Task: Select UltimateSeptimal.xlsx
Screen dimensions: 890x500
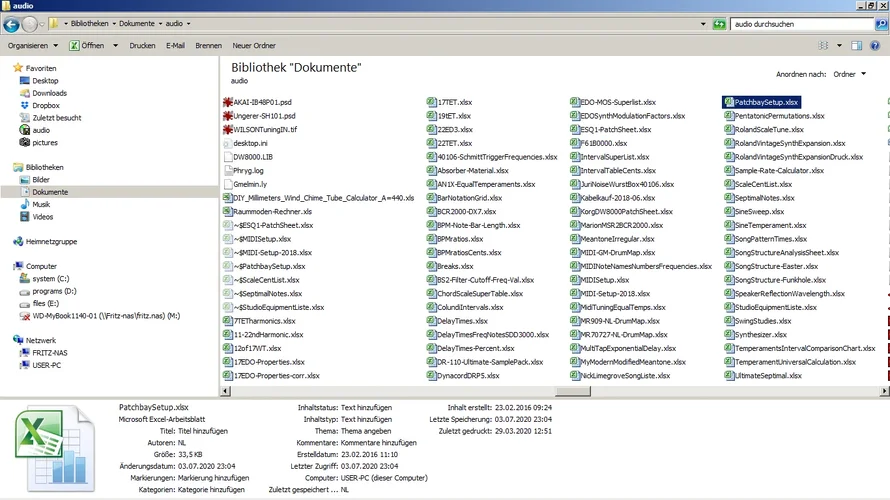Action: (763, 376)
